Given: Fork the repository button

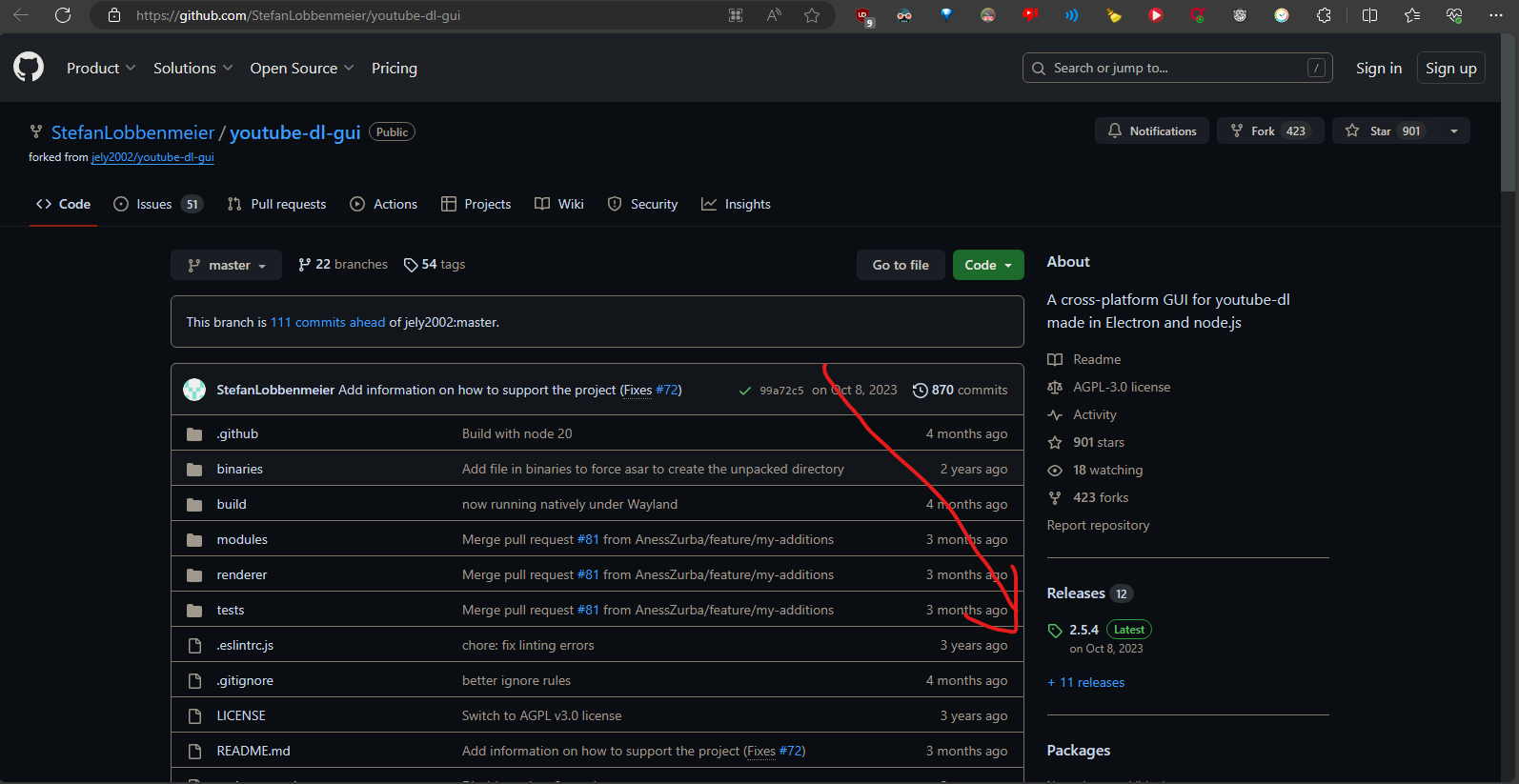Looking at the screenshot, I should coord(1270,131).
